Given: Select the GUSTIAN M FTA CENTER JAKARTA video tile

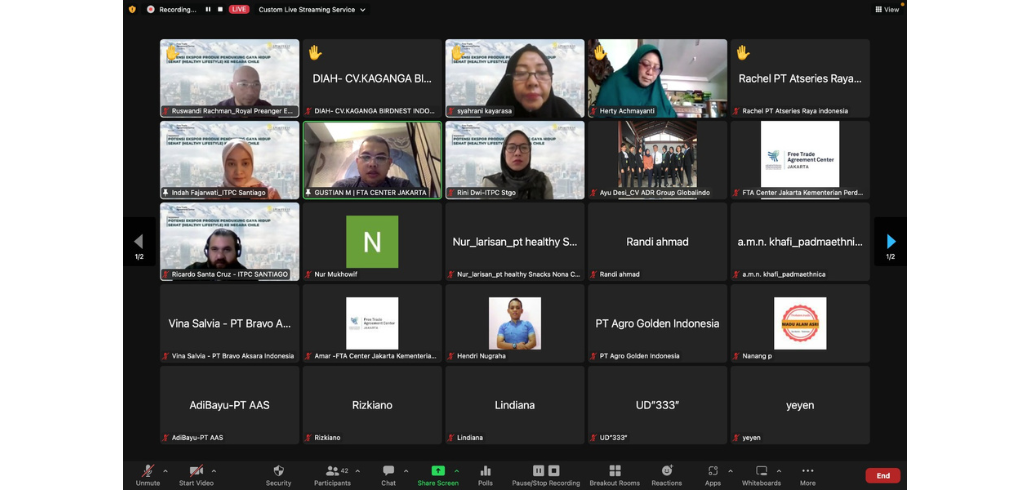Looking at the screenshot, I should click(x=372, y=160).
